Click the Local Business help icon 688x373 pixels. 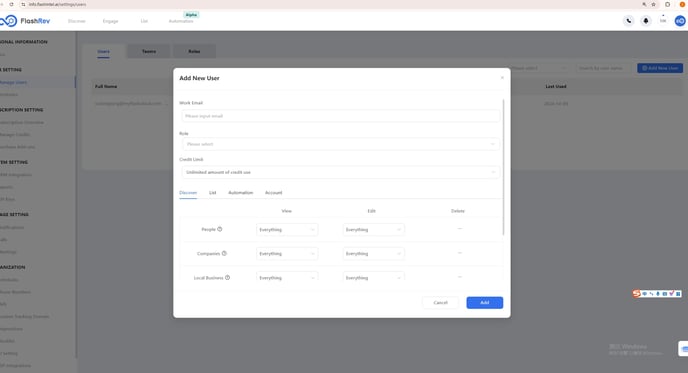tap(227, 277)
